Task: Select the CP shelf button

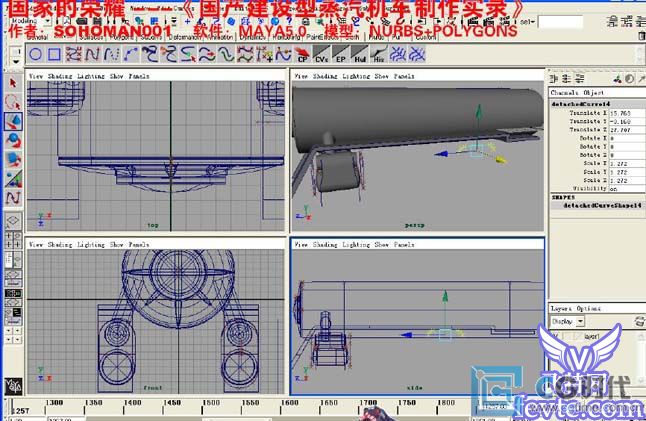Action: coord(302,54)
